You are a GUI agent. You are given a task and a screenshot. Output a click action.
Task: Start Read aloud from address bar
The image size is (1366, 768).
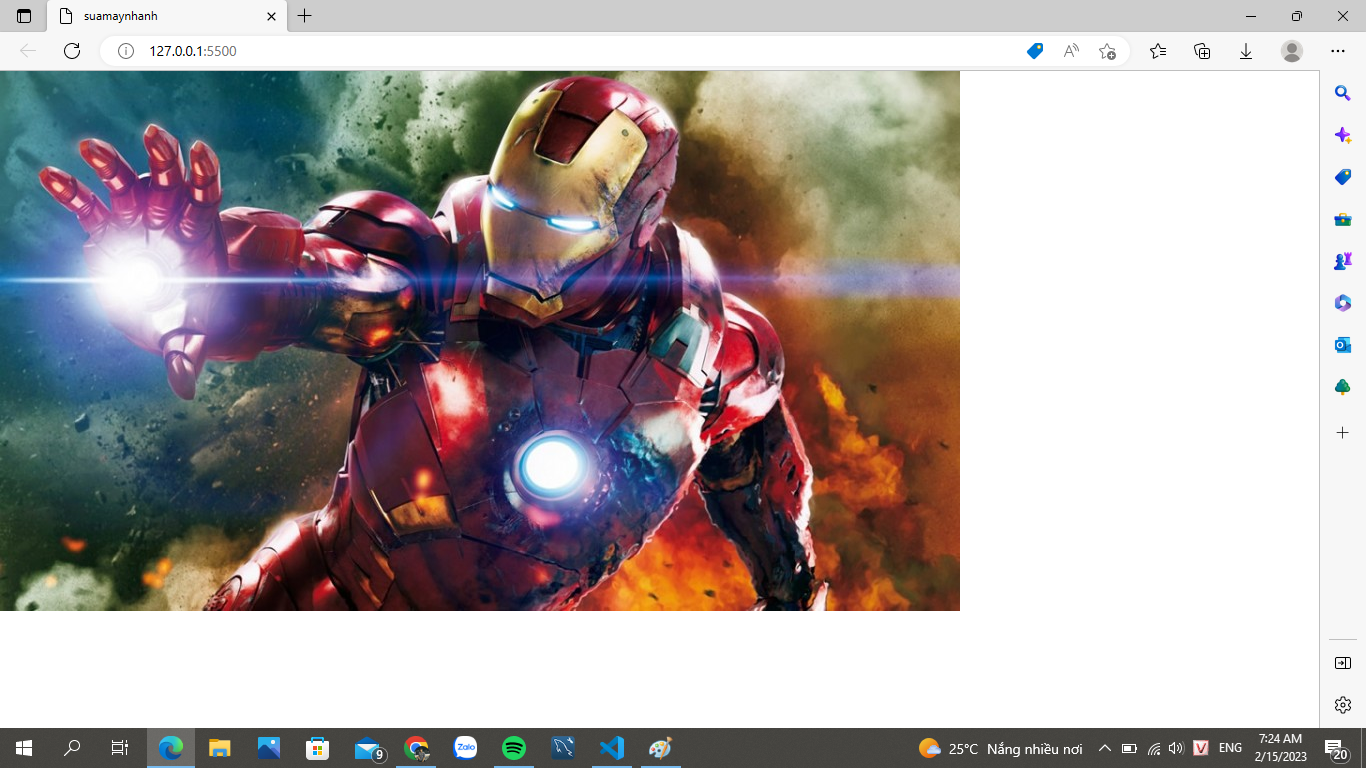1071,51
